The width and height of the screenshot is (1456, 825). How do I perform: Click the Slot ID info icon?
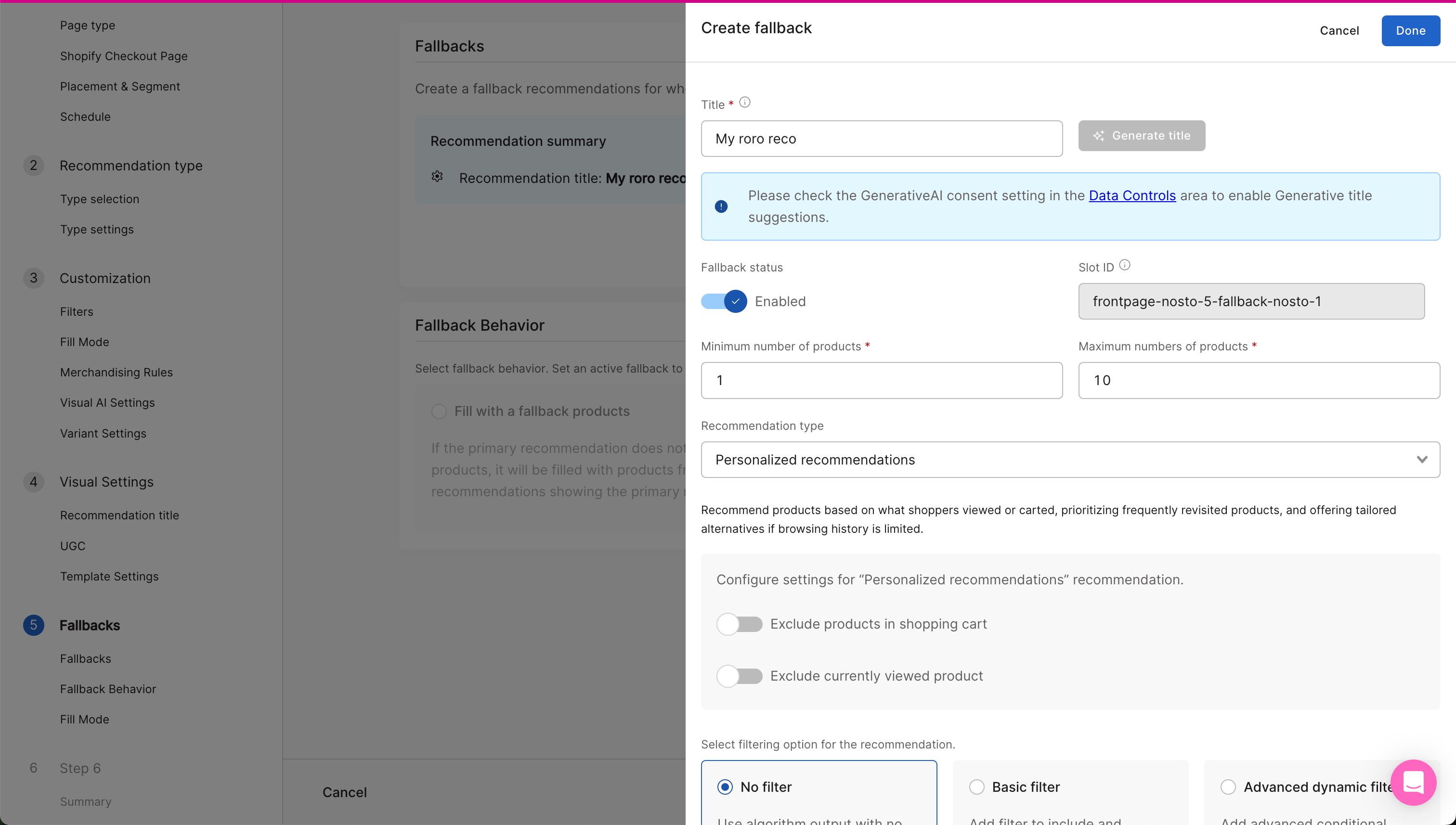pos(1125,265)
